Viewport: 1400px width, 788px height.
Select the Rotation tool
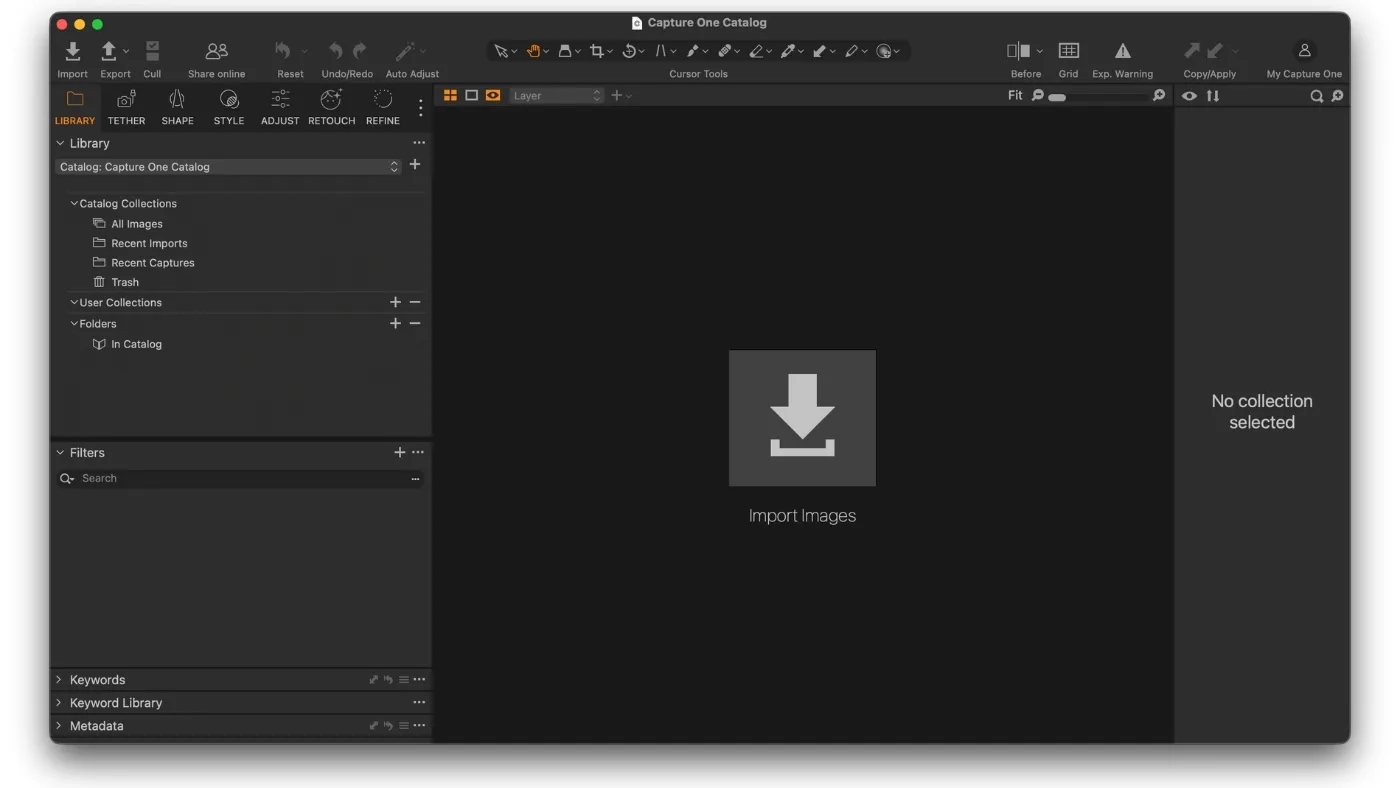[630, 50]
